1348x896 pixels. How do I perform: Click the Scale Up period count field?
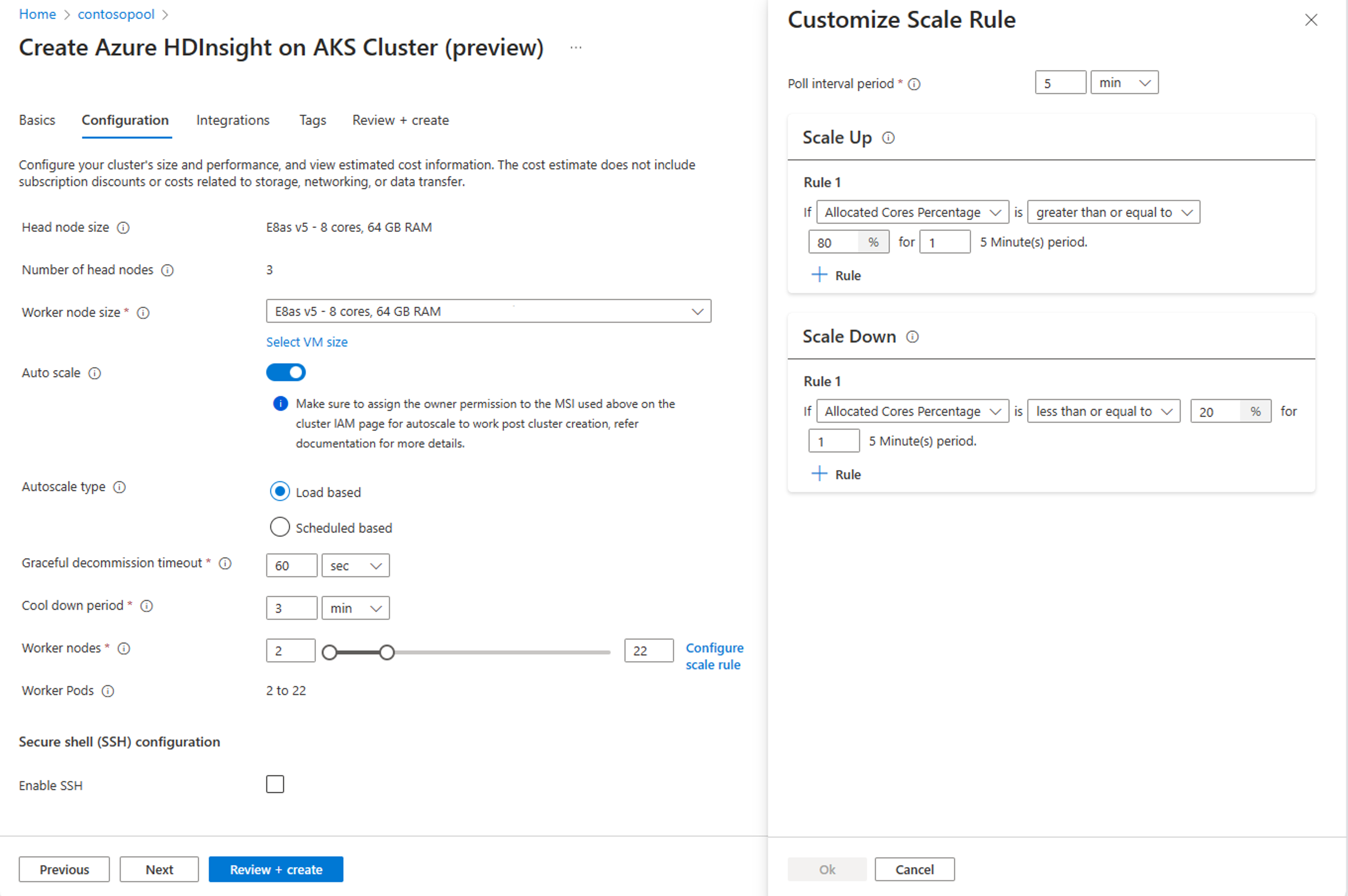click(x=945, y=242)
